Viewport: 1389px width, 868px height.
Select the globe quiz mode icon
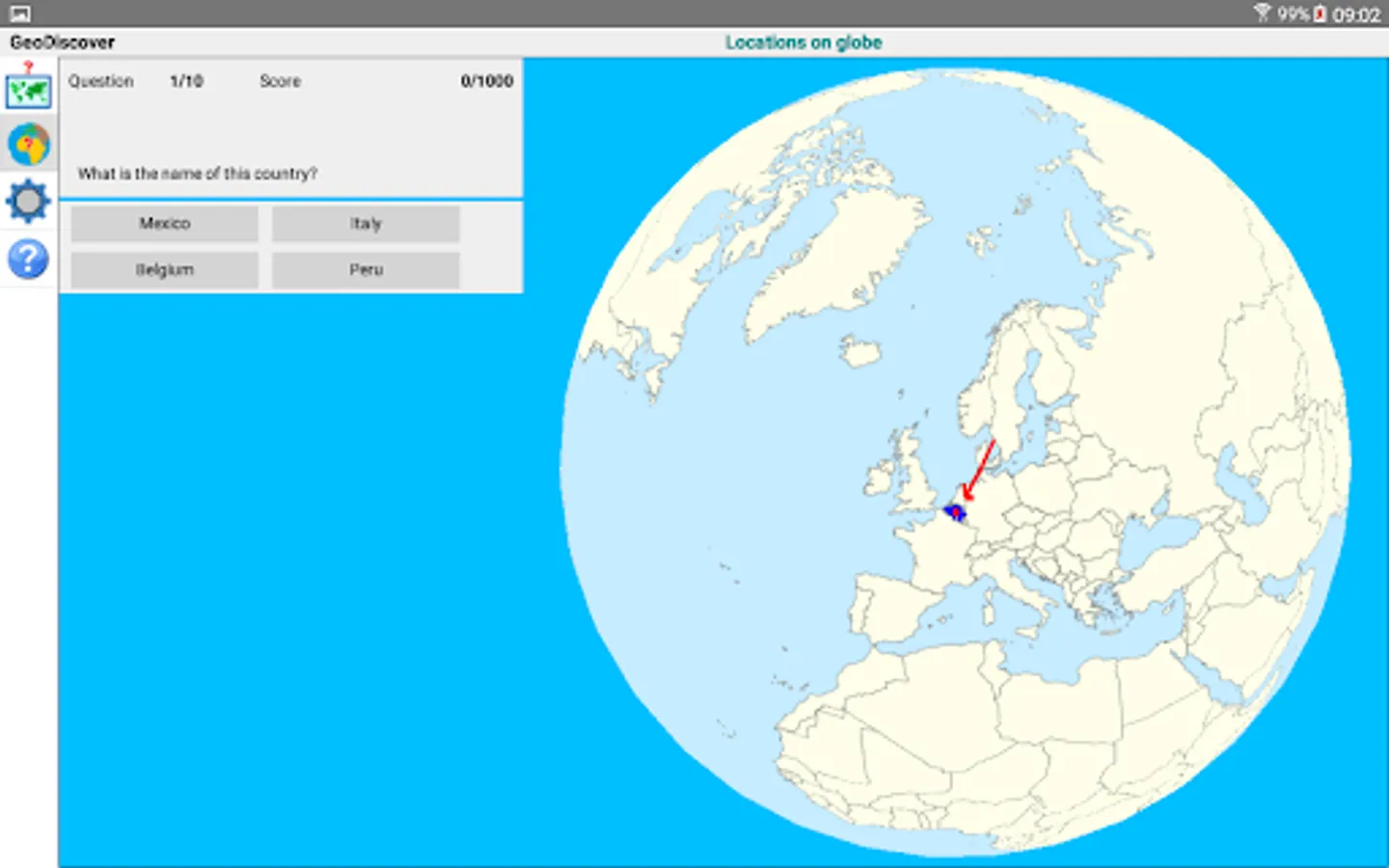[28, 145]
